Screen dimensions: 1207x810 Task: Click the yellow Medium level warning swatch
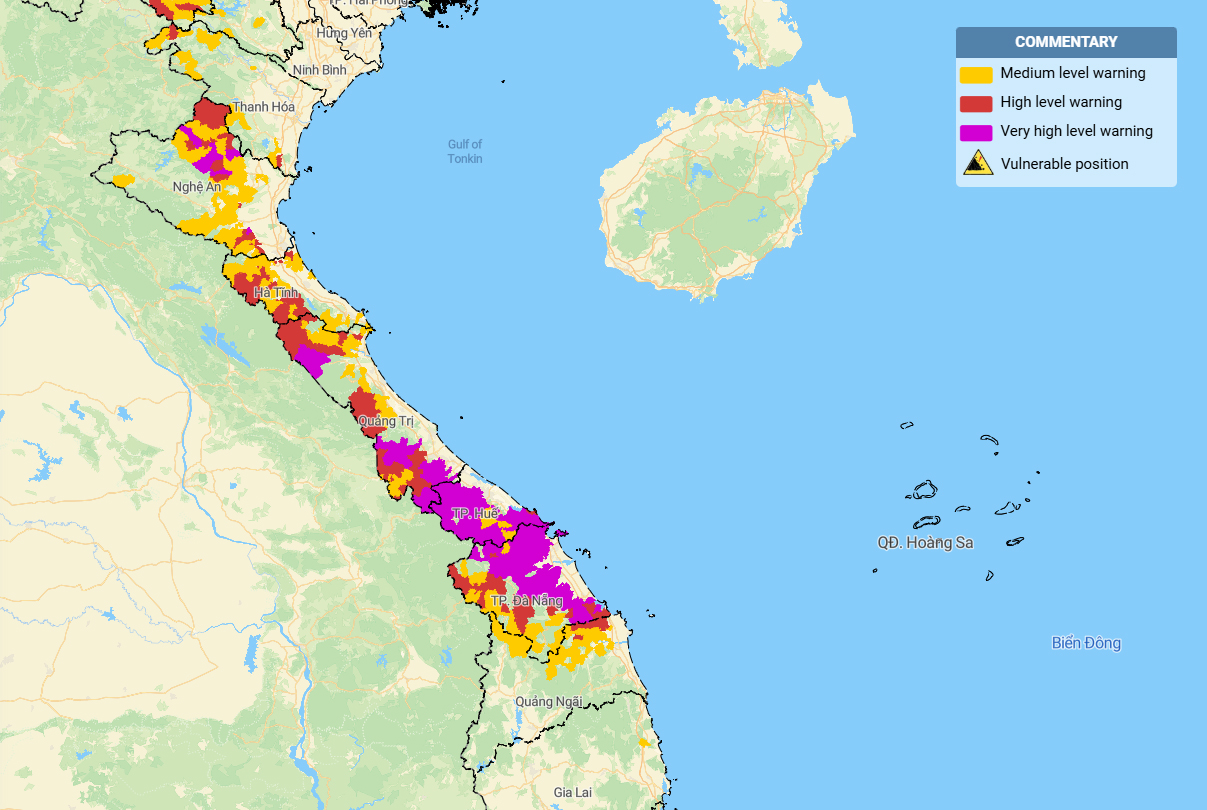[x=976, y=74]
